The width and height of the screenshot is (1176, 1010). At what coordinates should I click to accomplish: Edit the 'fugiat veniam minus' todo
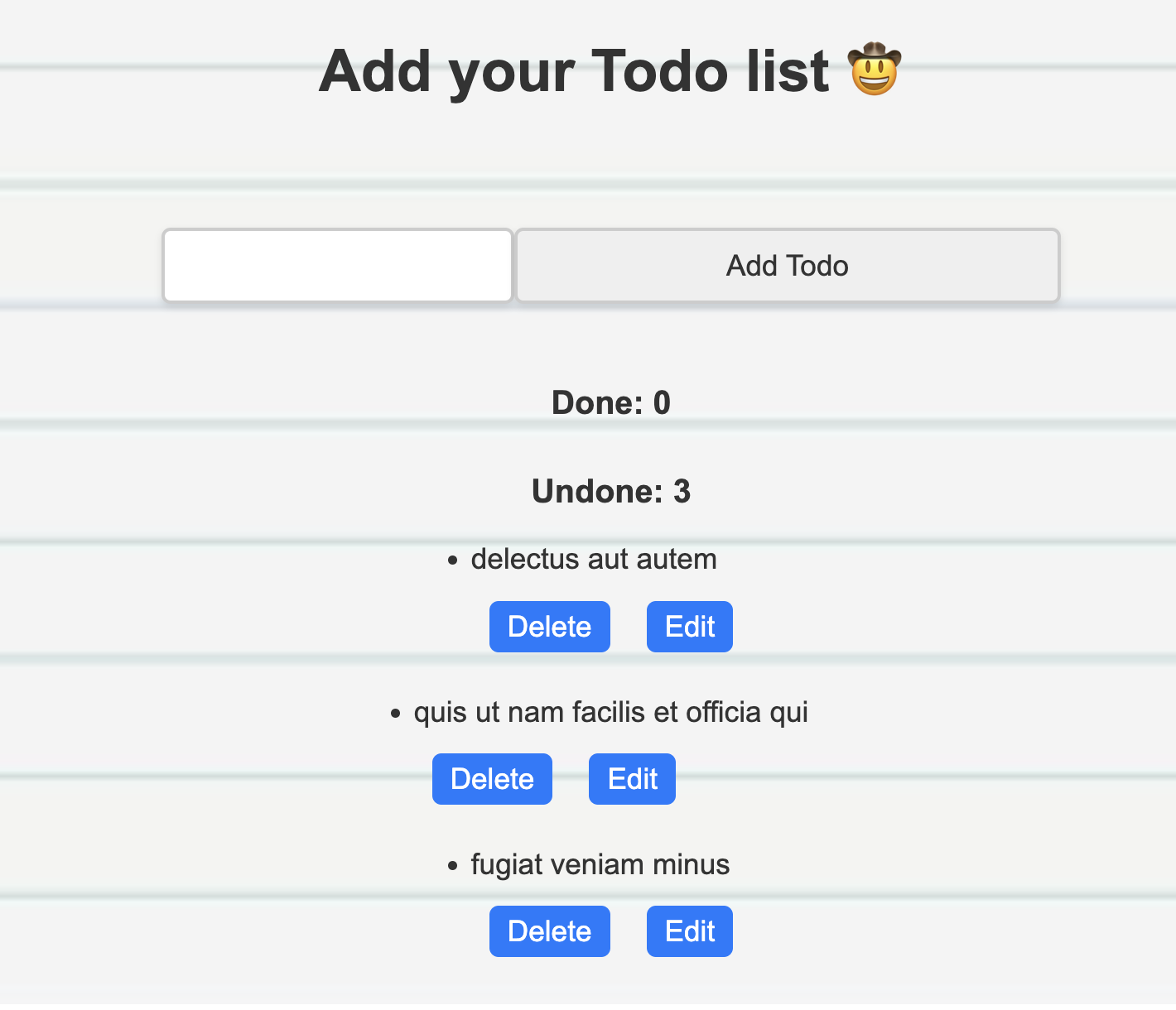click(689, 931)
